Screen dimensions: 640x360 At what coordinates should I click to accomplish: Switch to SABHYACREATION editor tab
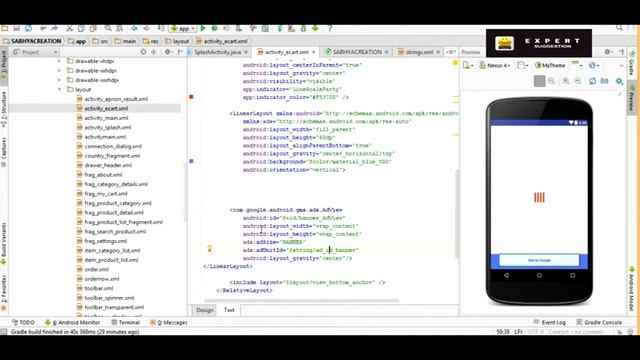[357, 52]
